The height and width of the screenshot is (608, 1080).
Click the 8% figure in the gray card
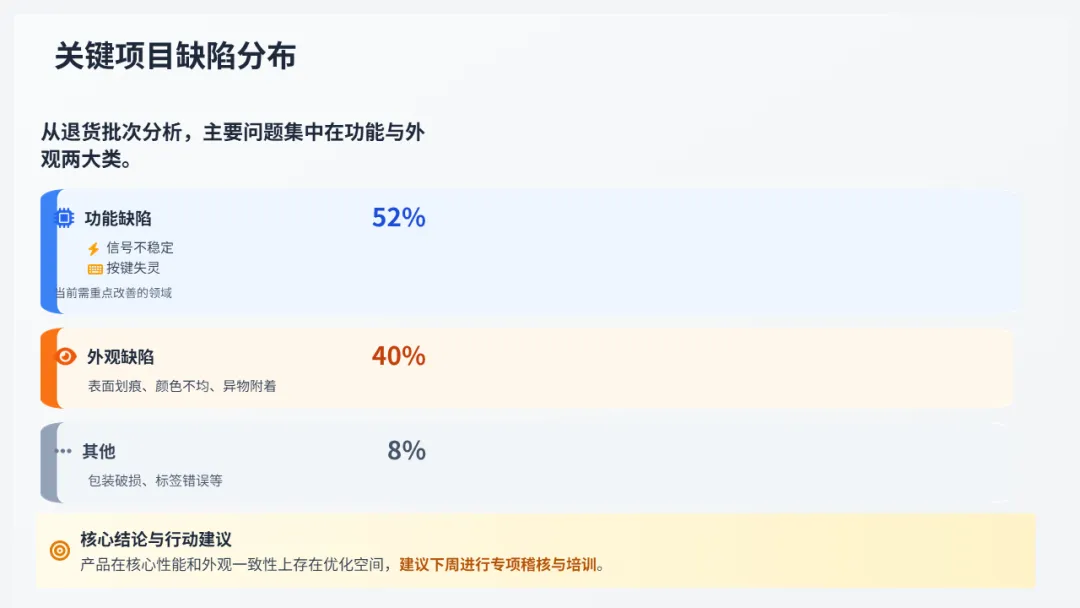pyautogui.click(x=406, y=451)
